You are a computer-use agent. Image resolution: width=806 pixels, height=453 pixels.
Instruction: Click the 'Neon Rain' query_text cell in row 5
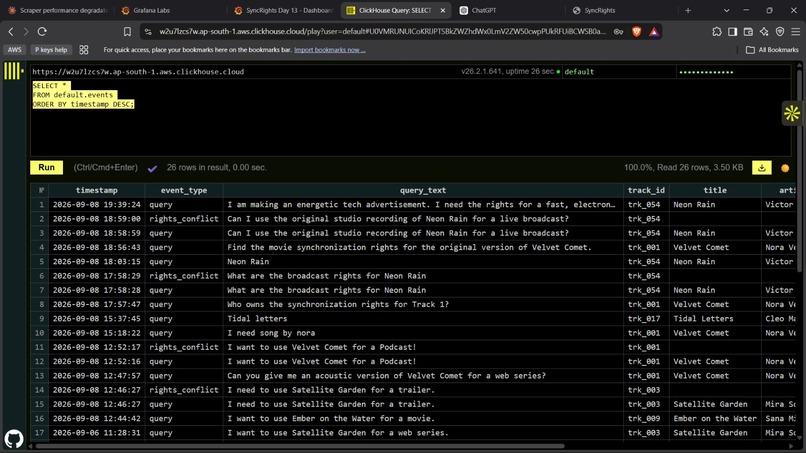point(423,262)
